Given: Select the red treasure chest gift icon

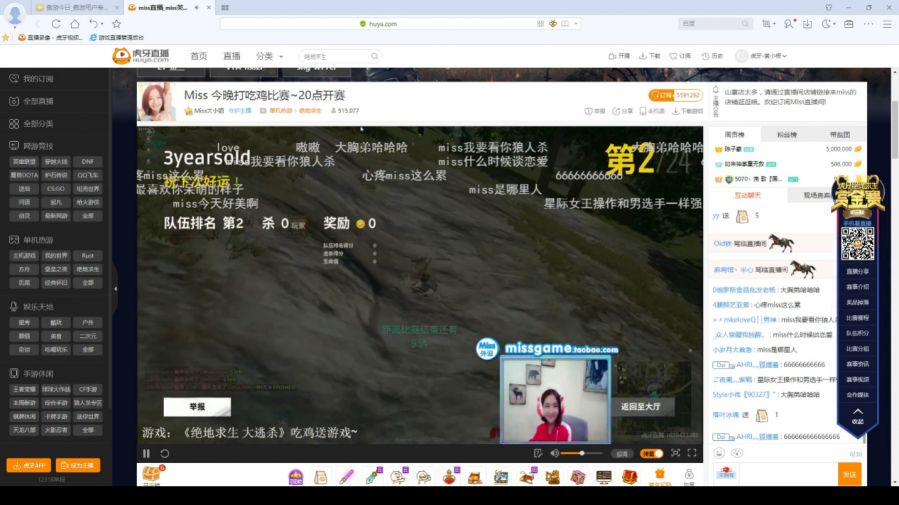Looking at the screenshot, I should click(630, 476).
